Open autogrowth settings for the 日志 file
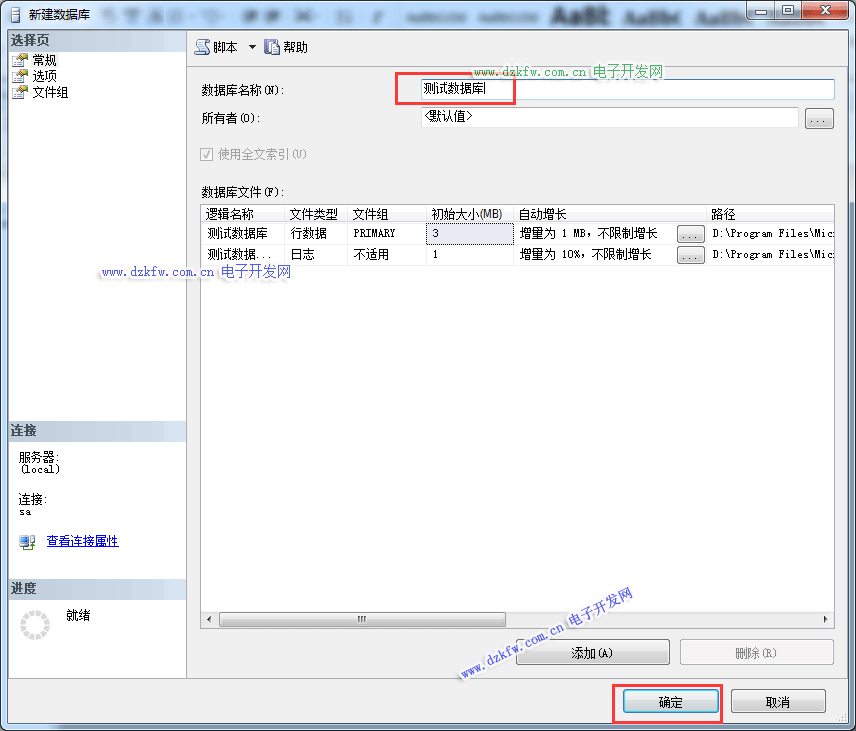This screenshot has width=856, height=731. 690,255
